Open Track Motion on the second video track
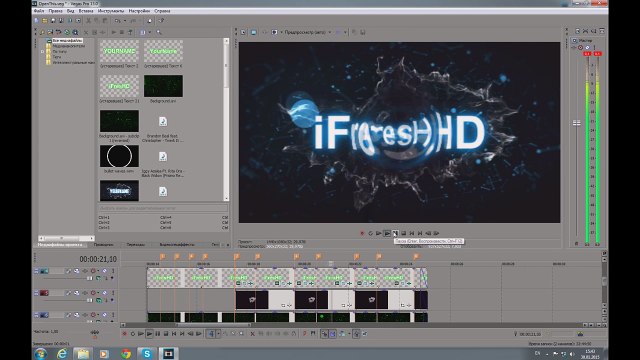640x360 pixels. (76, 293)
